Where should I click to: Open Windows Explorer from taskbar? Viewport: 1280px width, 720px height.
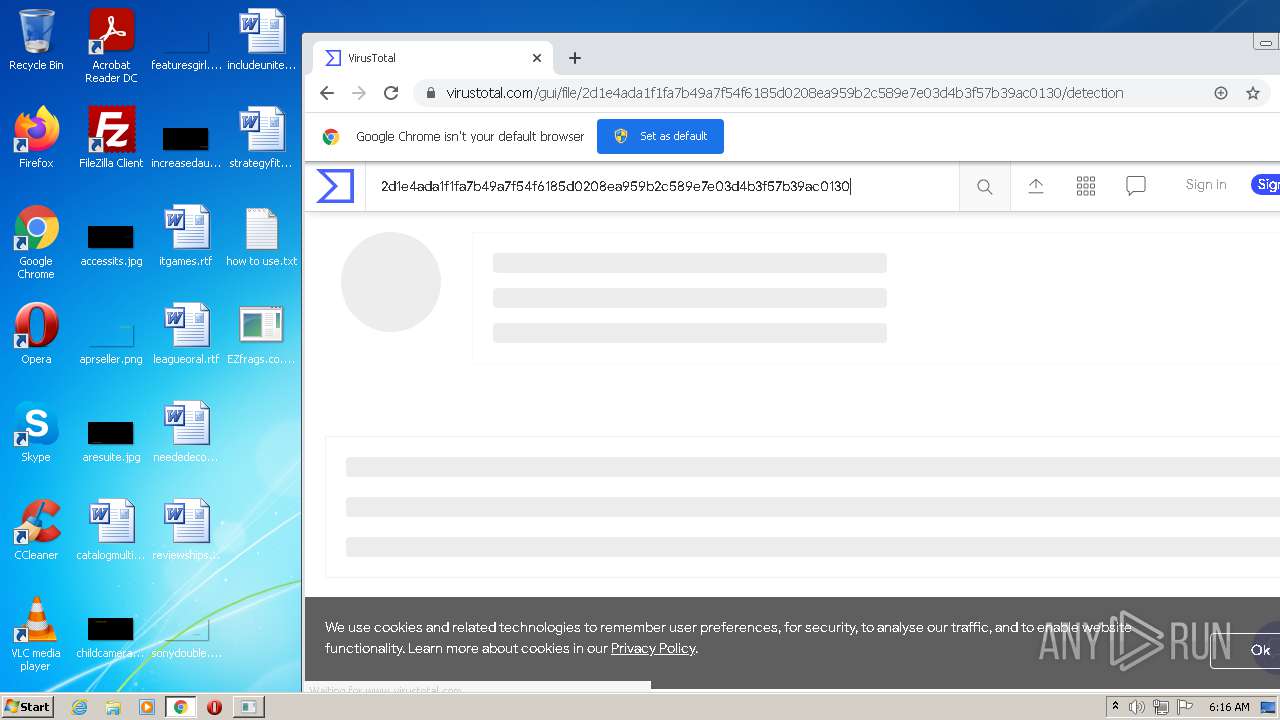113,707
